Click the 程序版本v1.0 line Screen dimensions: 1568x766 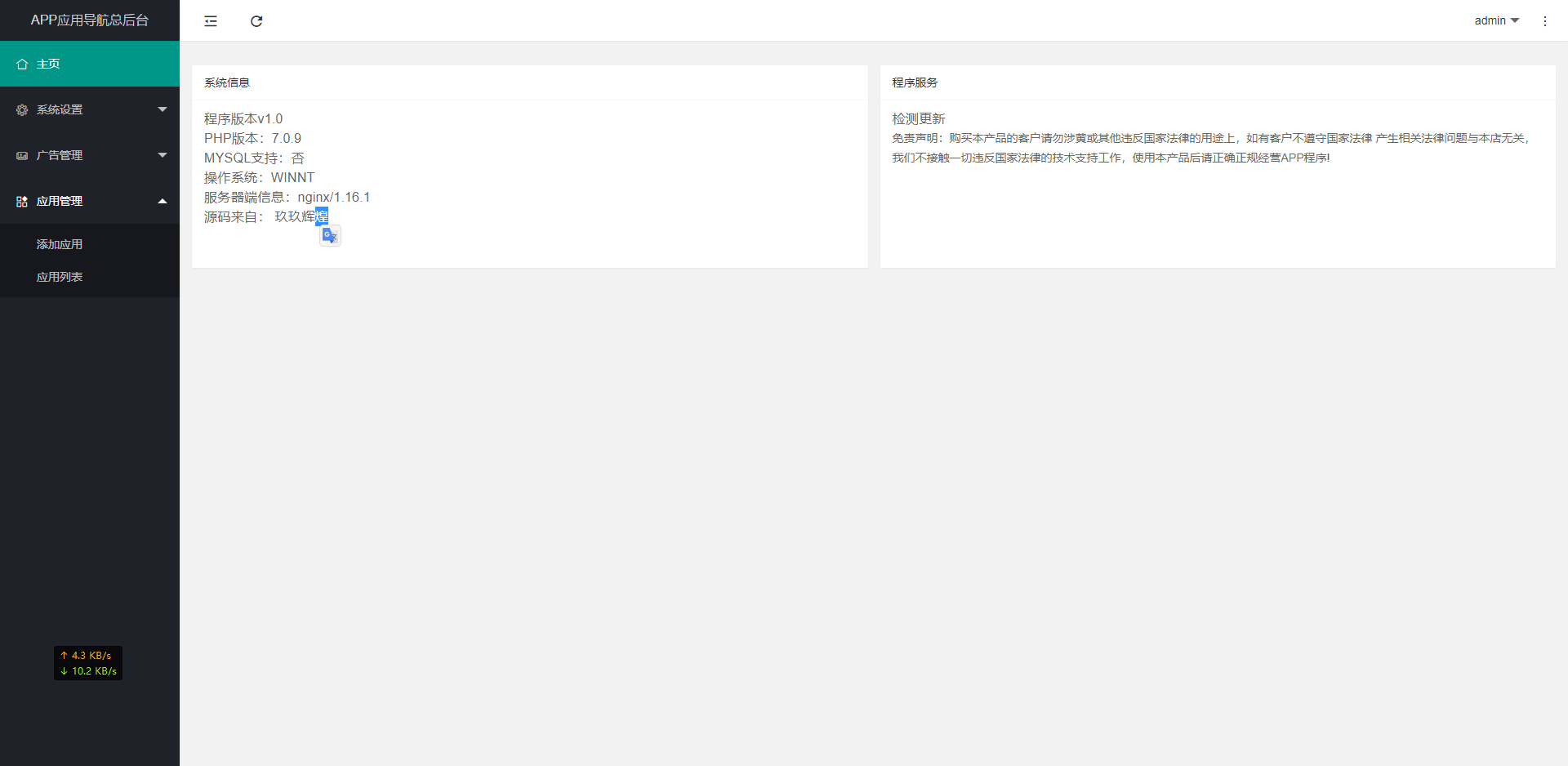tap(243, 118)
